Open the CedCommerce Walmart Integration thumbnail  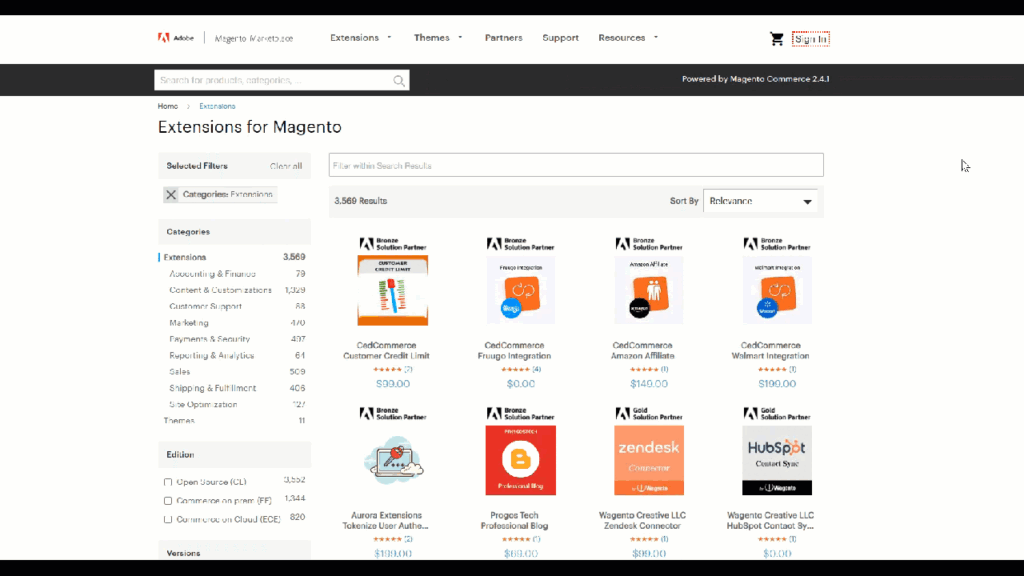pyautogui.click(x=777, y=290)
